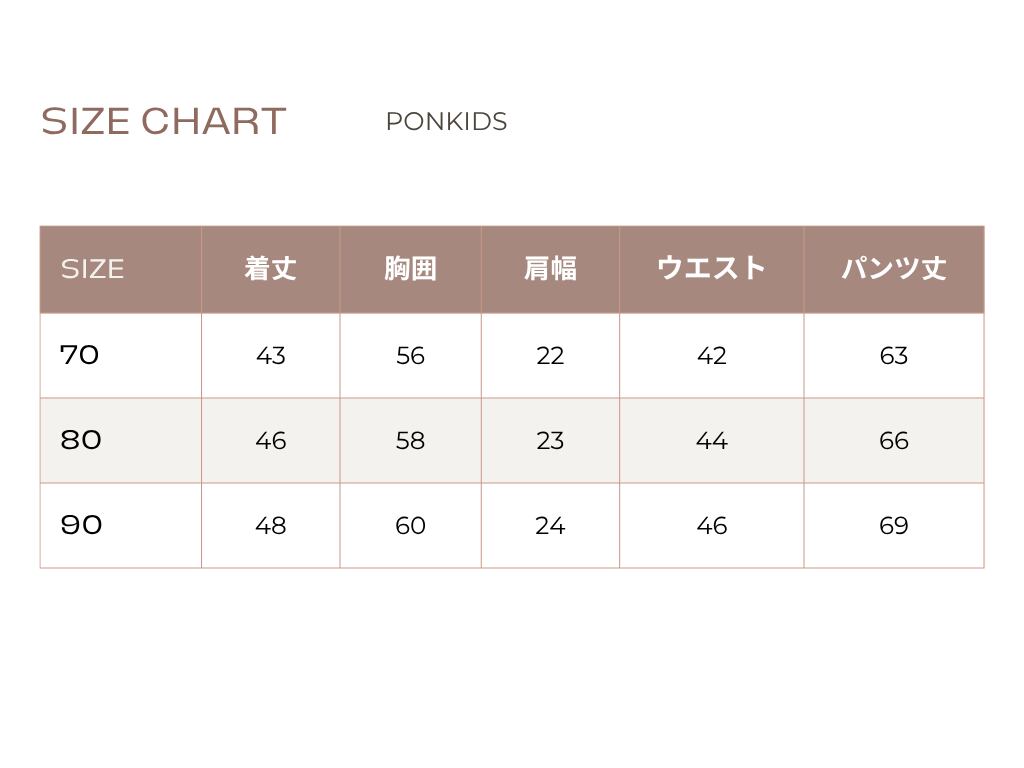
Task: Click the 肩幅 value 23
Action: (550, 441)
